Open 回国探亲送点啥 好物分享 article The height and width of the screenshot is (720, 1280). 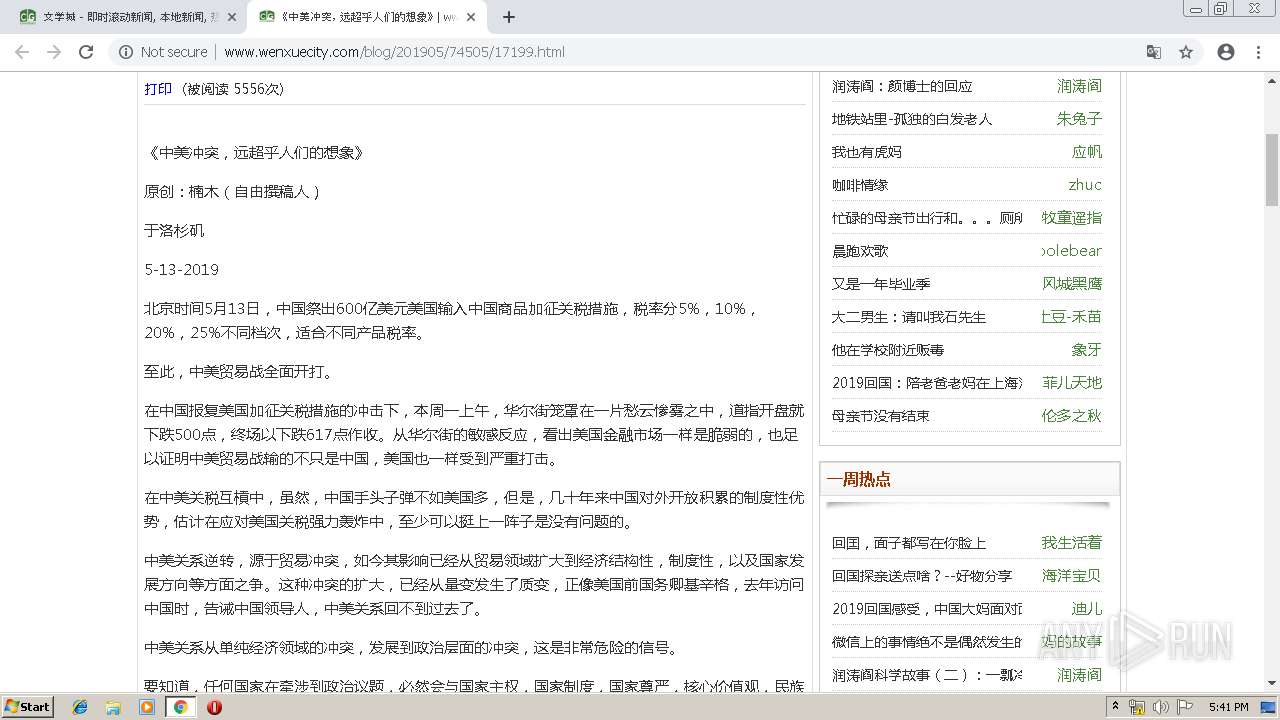click(922, 576)
